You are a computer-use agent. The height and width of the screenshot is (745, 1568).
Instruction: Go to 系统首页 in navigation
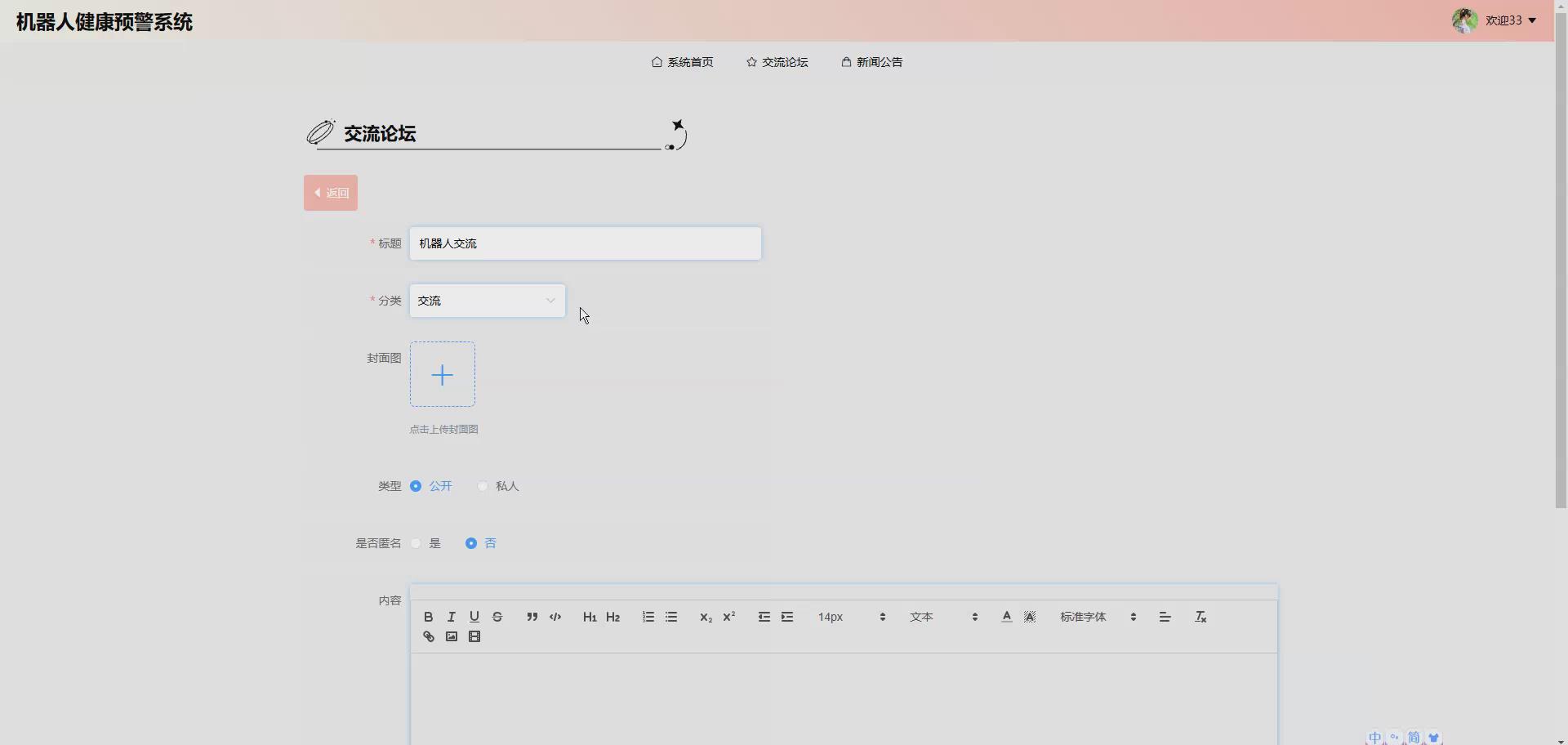point(682,62)
